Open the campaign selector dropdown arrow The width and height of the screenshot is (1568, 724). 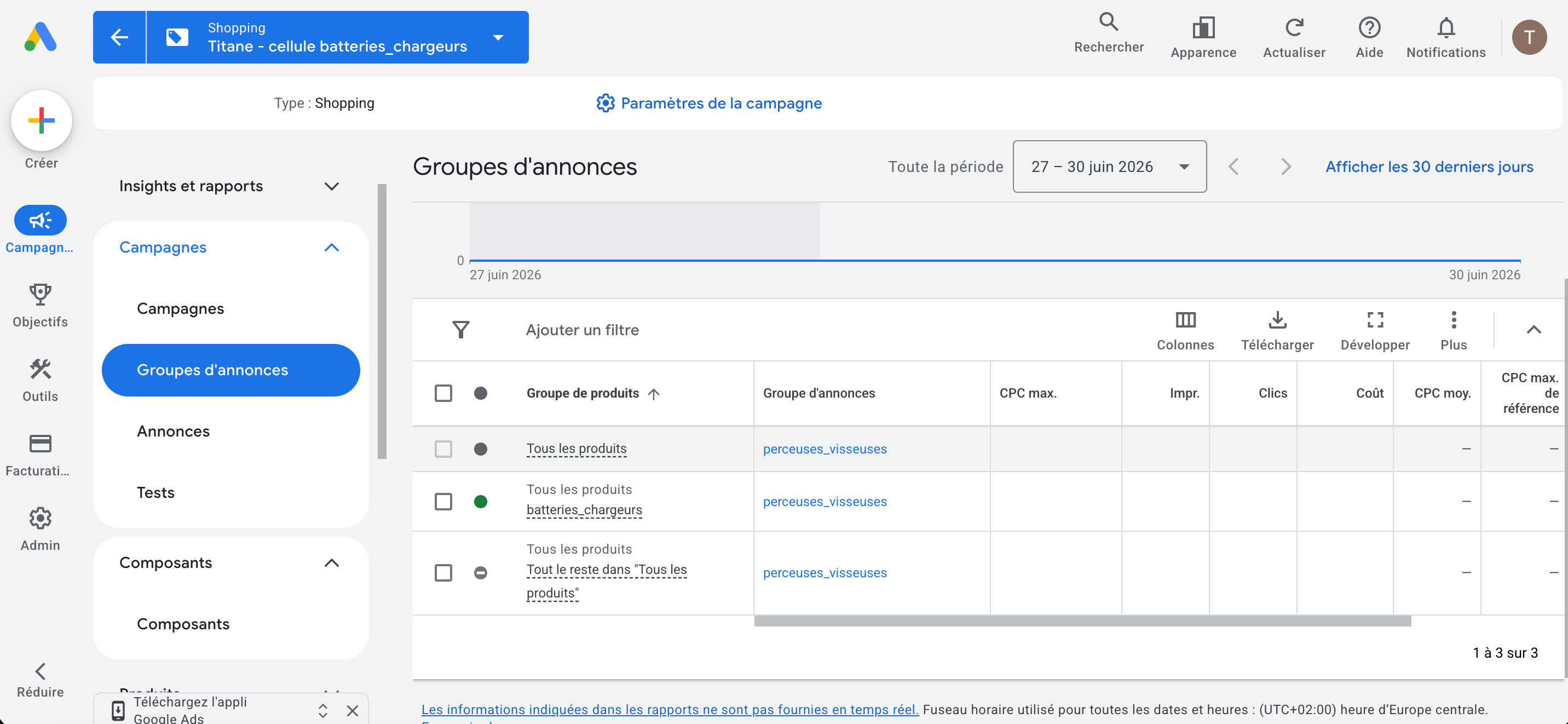coord(498,37)
